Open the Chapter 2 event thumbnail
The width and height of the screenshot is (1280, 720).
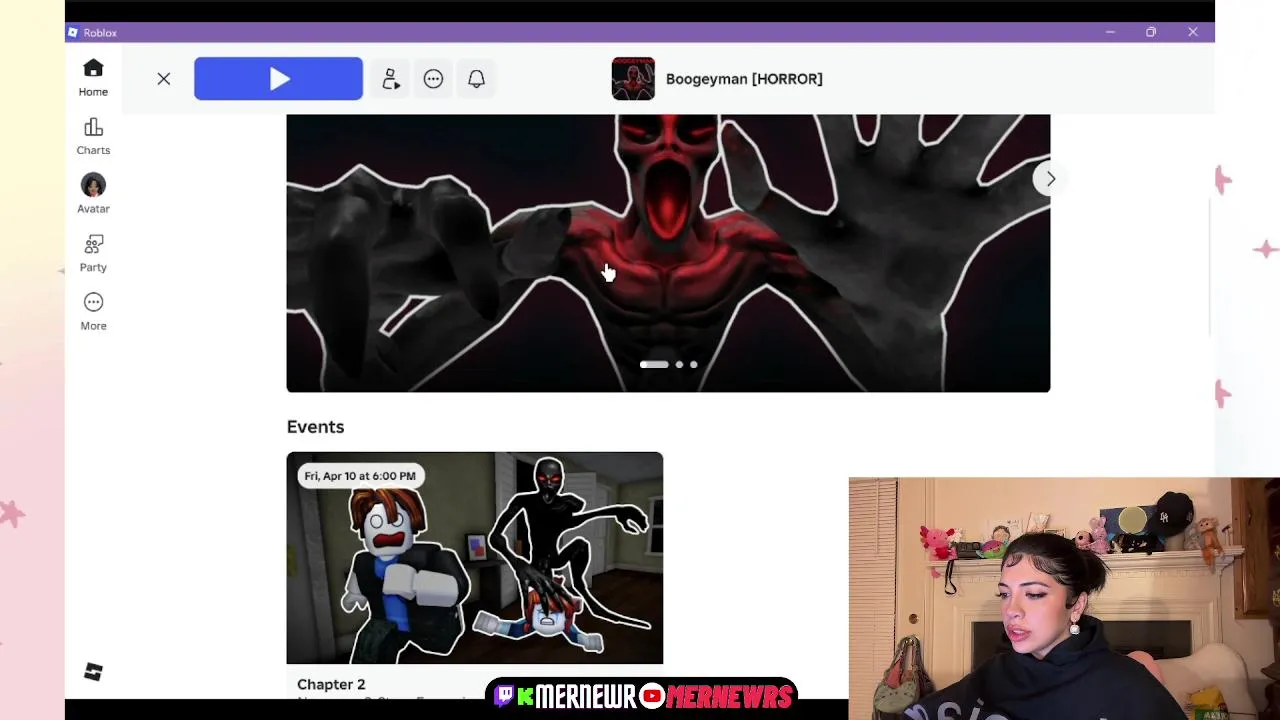click(x=474, y=558)
